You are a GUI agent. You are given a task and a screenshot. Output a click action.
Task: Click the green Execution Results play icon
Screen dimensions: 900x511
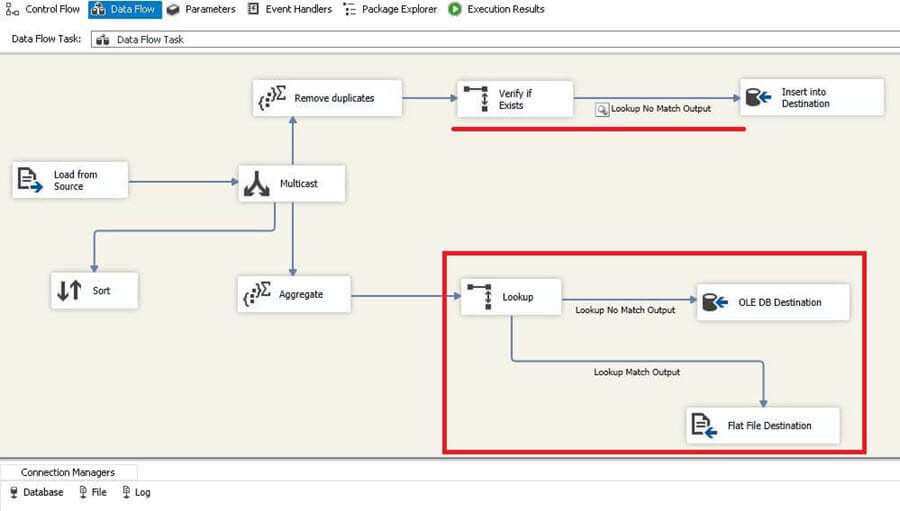[x=455, y=9]
